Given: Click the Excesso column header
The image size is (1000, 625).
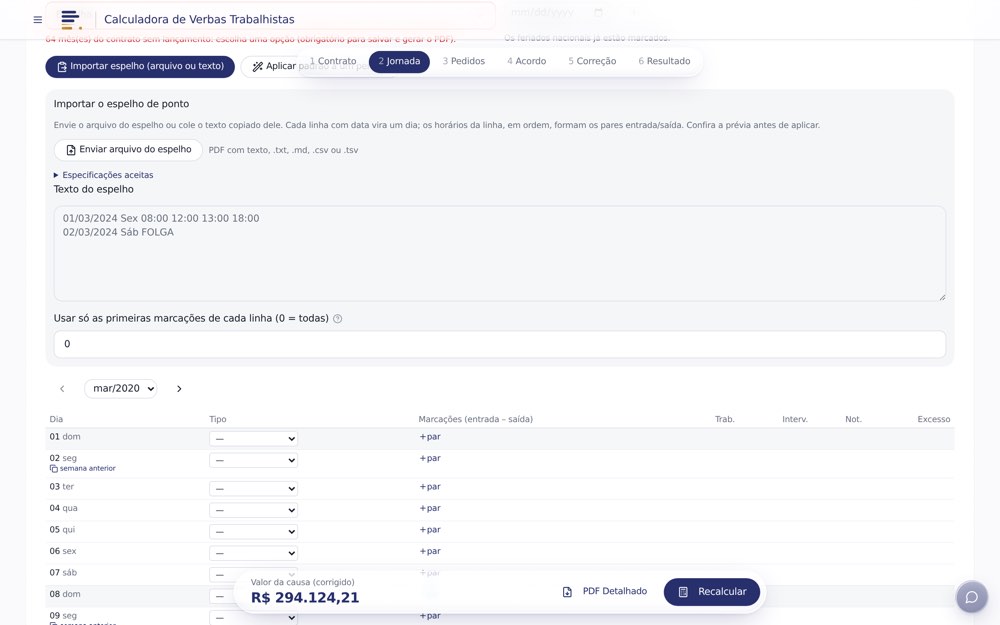Looking at the screenshot, I should pyautogui.click(x=934, y=419).
